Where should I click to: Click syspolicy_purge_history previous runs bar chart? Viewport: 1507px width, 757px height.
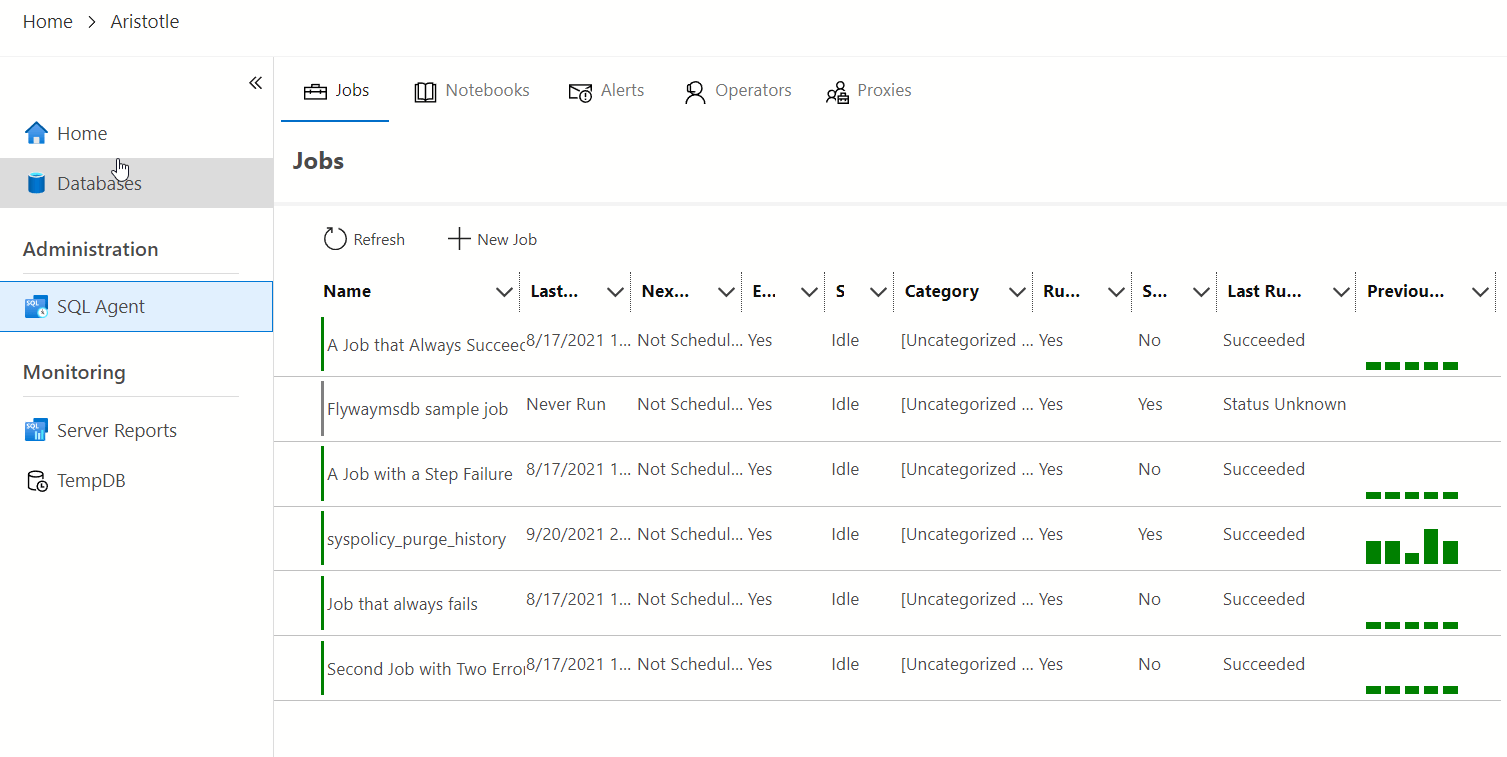click(1412, 547)
